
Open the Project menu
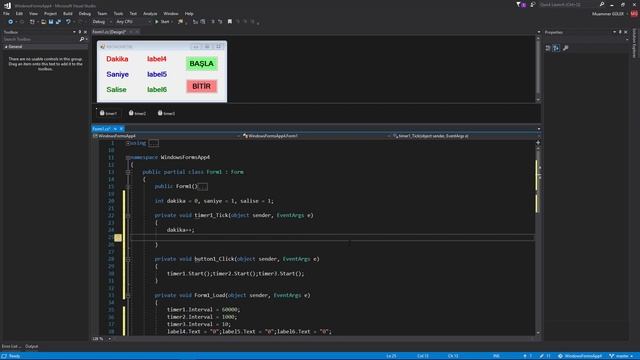[x=50, y=13]
